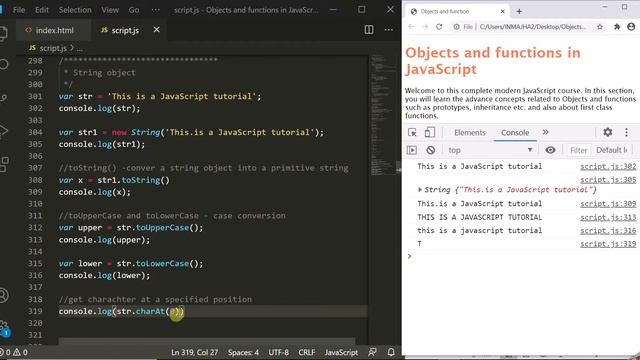
Task: Click line number 312 in the gutter
Action: [35, 228]
